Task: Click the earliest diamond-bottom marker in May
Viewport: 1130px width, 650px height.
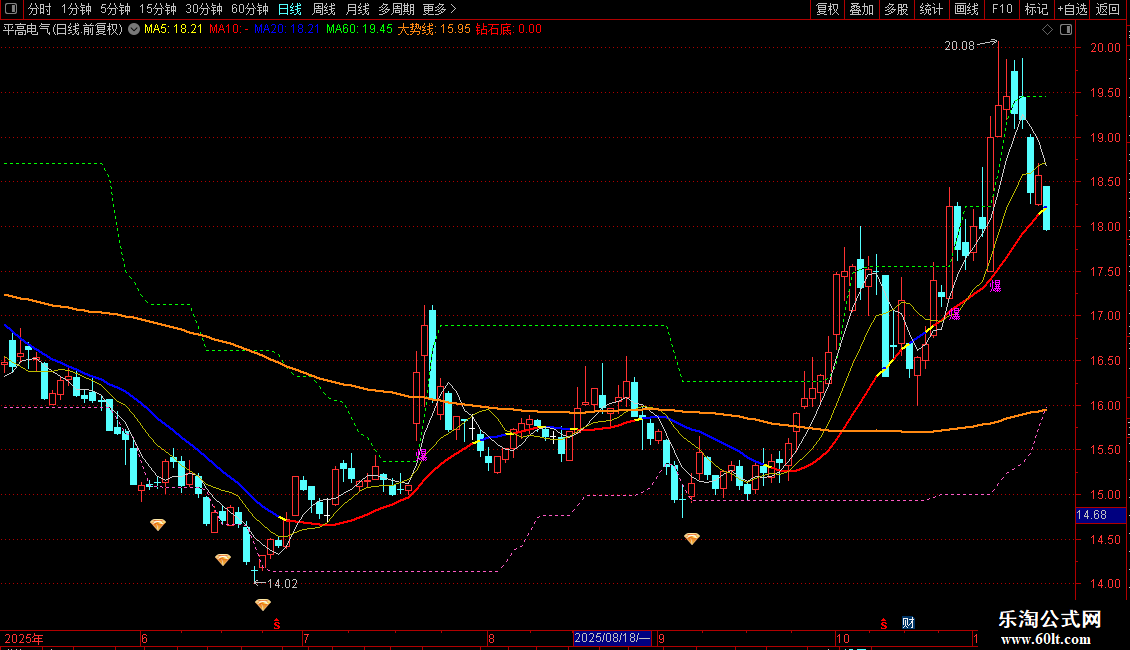Action: [x=158, y=524]
